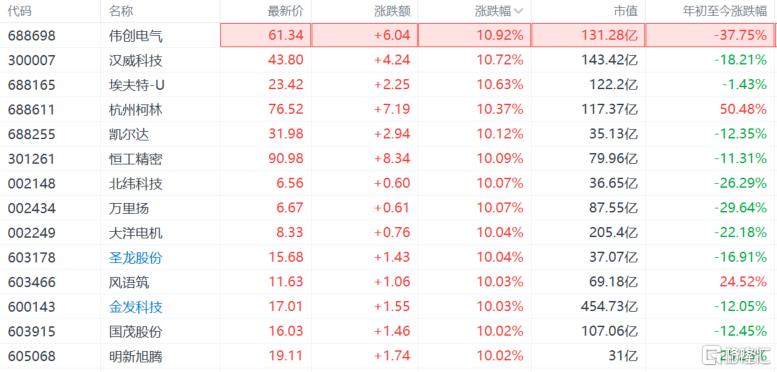Click the 涨跌幅 sort arrow icon
This screenshot has width=777, height=372.
pos(519,11)
